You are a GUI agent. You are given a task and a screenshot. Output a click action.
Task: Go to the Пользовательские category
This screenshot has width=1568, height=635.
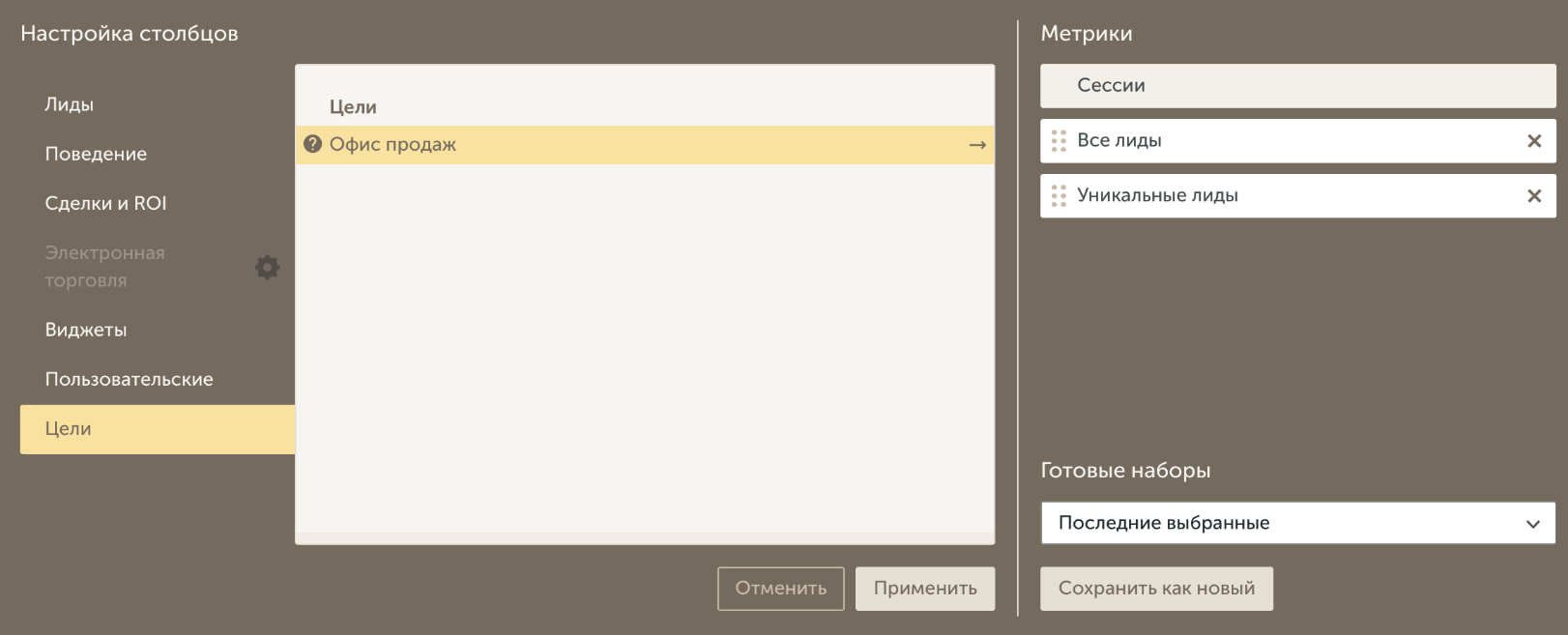tap(129, 379)
